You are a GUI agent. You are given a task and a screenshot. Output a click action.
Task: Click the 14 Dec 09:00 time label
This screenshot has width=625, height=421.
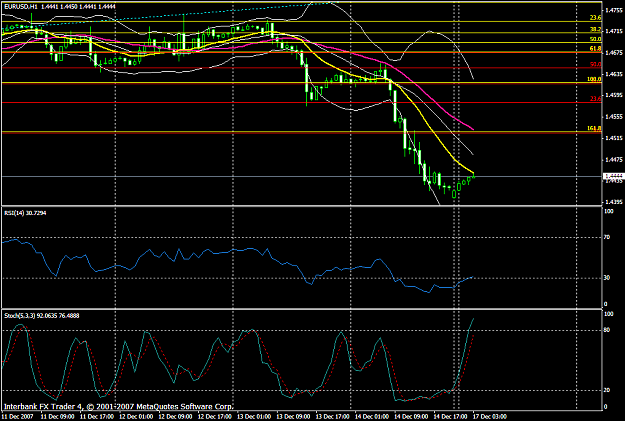[x=410, y=416]
